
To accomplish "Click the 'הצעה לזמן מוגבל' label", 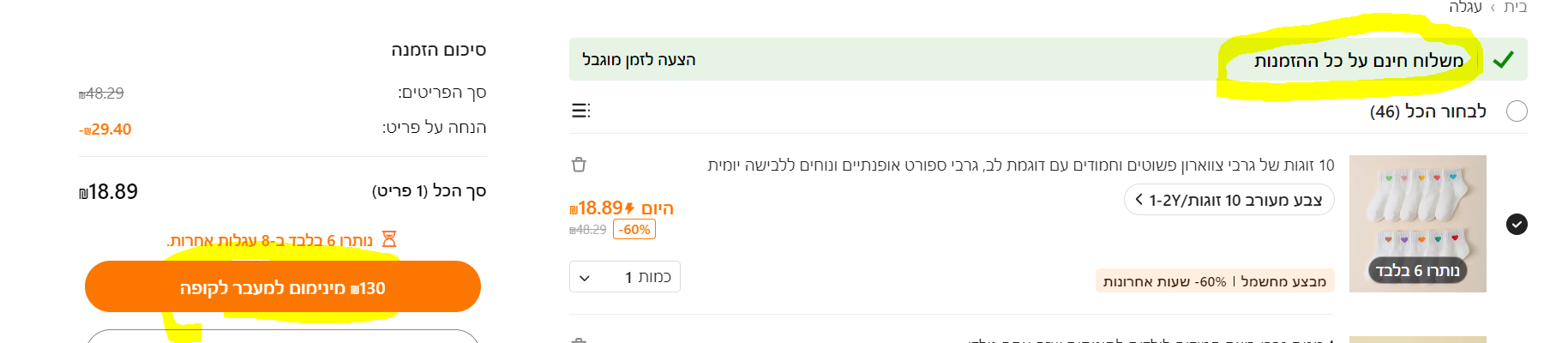I will tap(639, 60).
